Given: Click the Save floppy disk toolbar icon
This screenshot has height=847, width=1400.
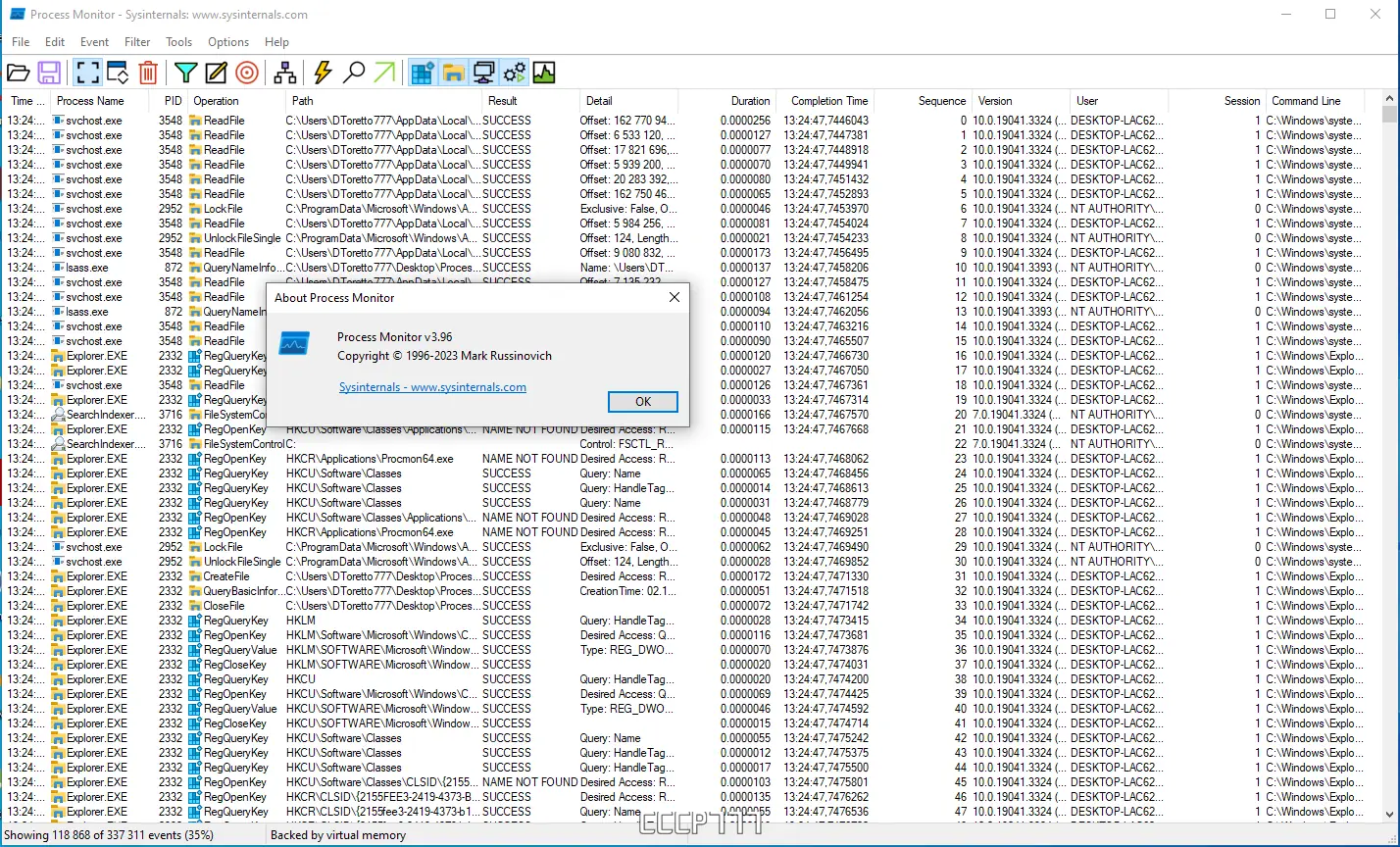Looking at the screenshot, I should 49,73.
